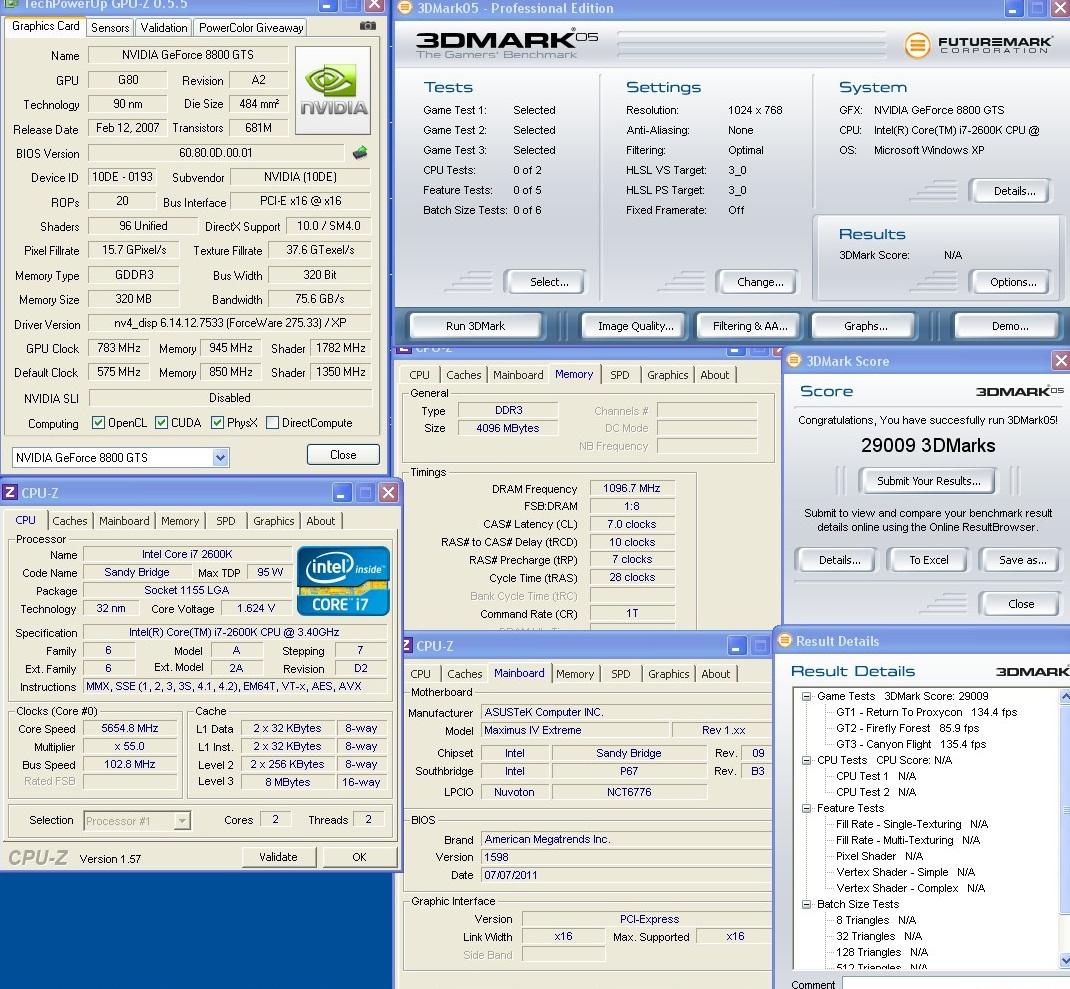The width and height of the screenshot is (1070, 989).
Task: Click Save as... in 3DMark Score
Action: pos(1022,560)
